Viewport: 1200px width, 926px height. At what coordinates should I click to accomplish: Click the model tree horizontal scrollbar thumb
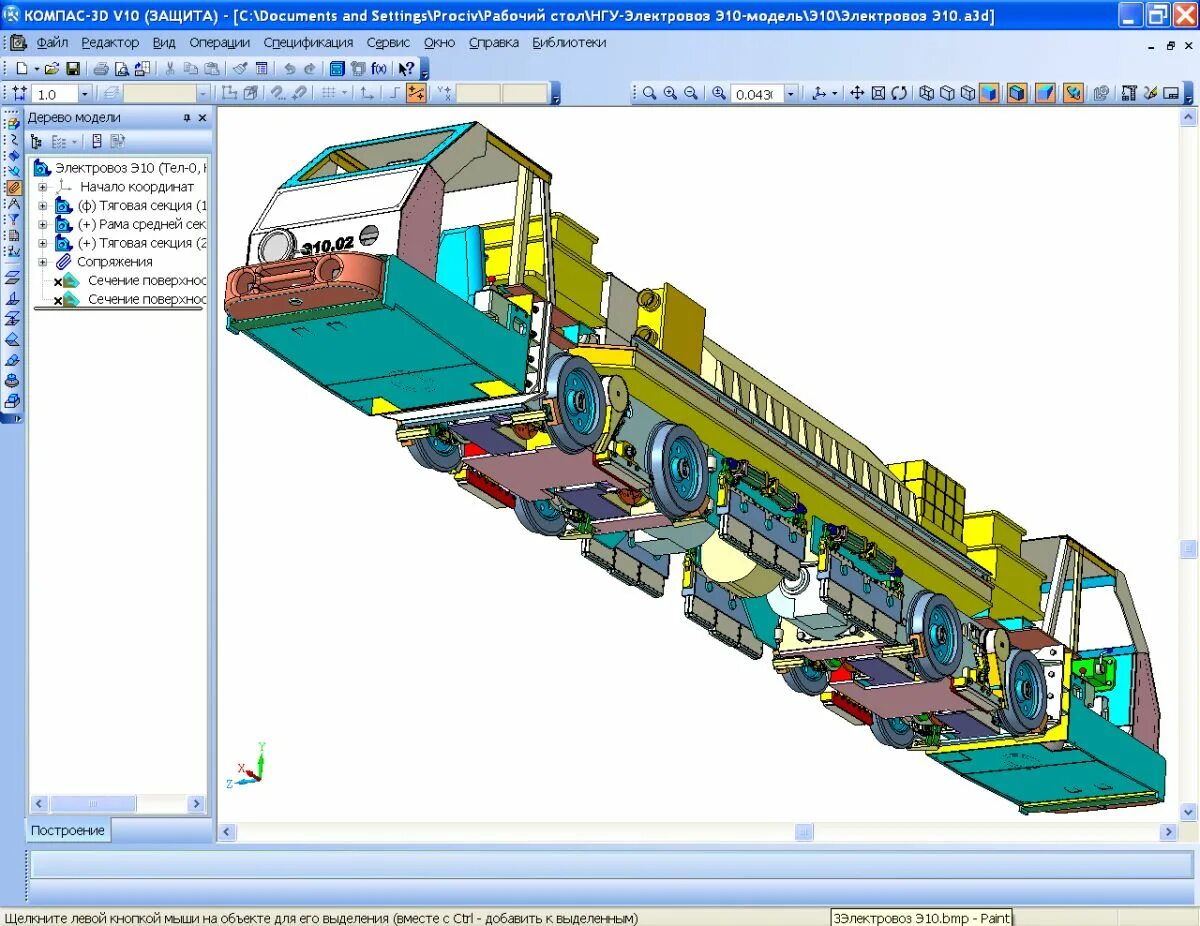pos(93,804)
